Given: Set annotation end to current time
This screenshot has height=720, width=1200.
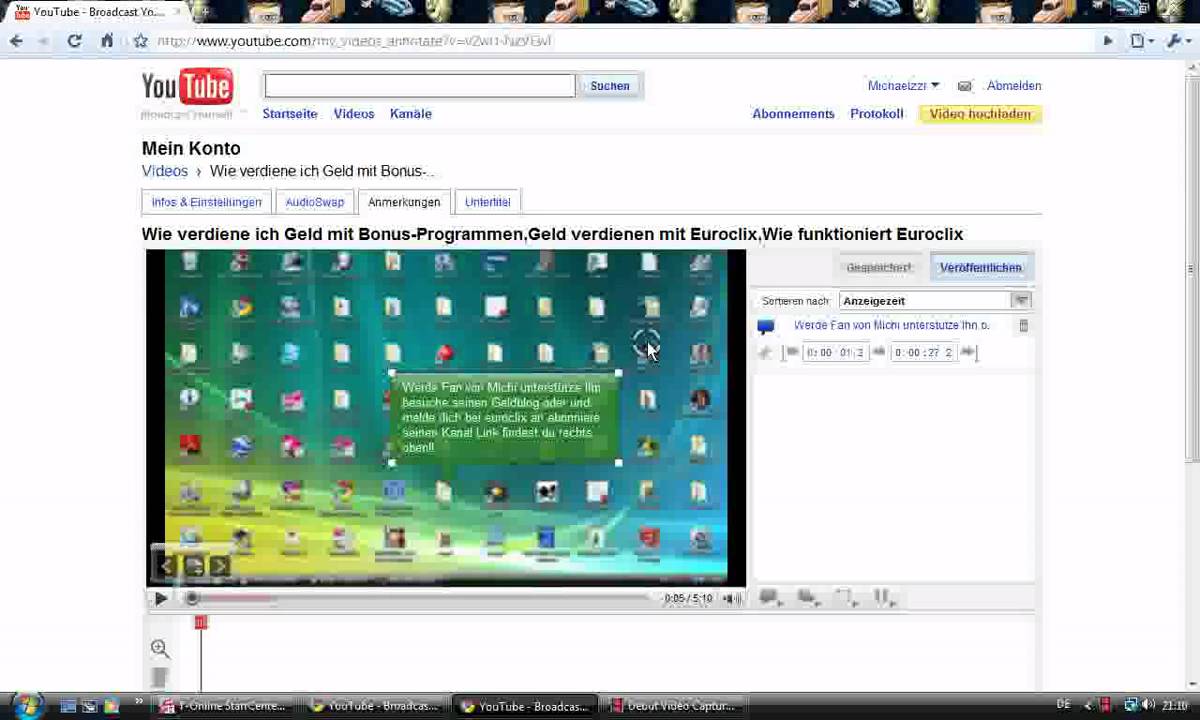Looking at the screenshot, I should (968, 352).
